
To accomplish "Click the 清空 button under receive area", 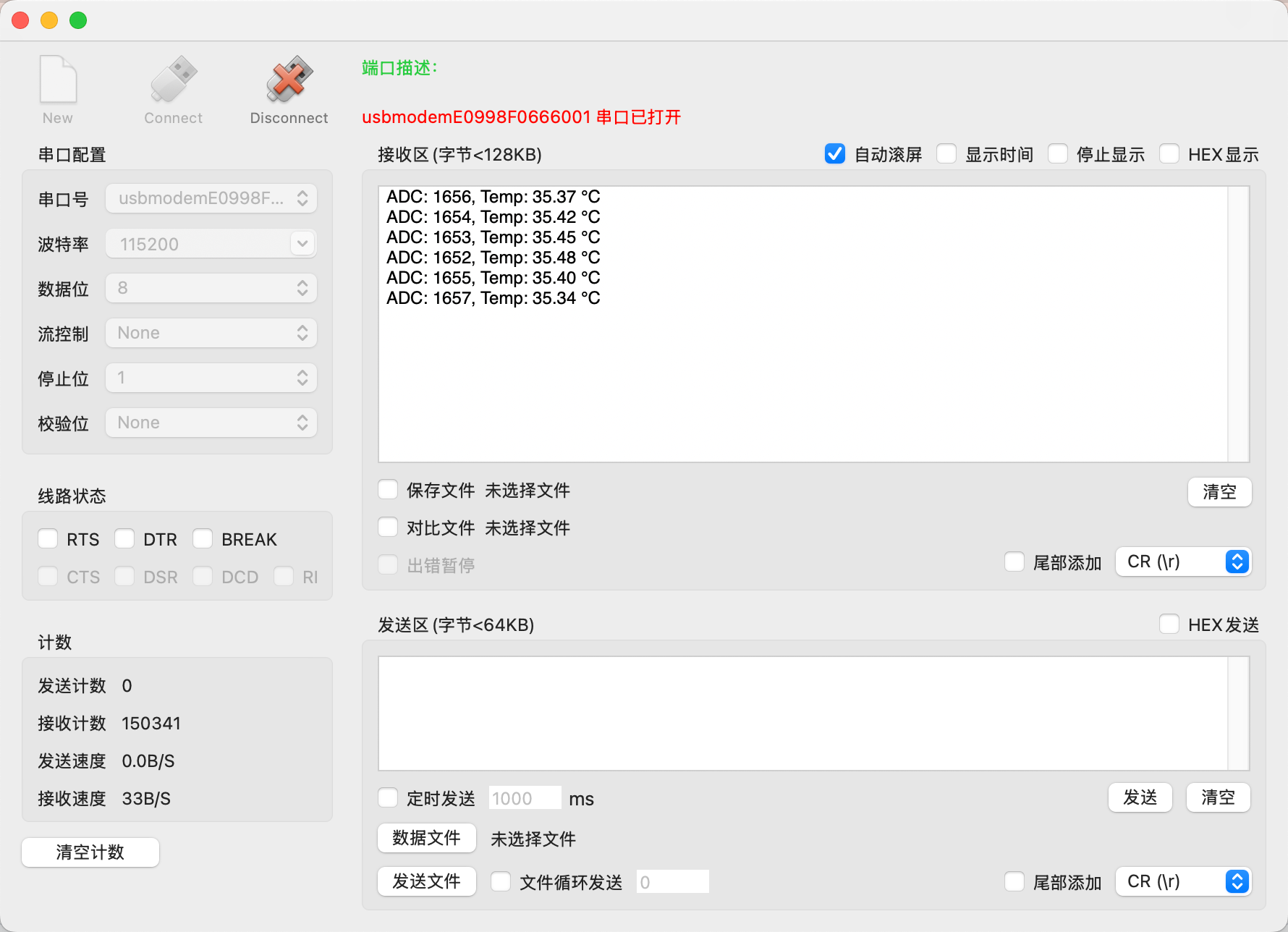I will (x=1219, y=492).
